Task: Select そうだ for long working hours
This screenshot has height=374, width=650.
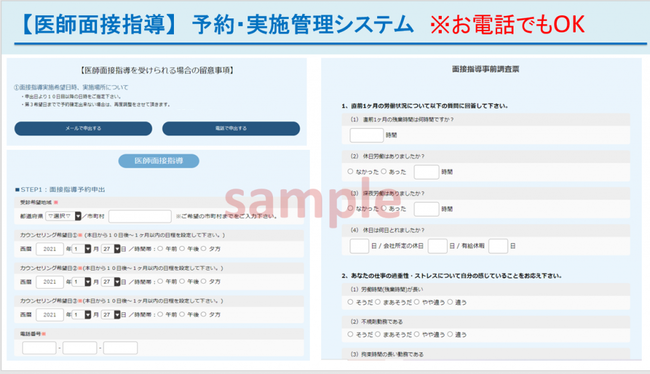Action: pyautogui.click(x=350, y=302)
